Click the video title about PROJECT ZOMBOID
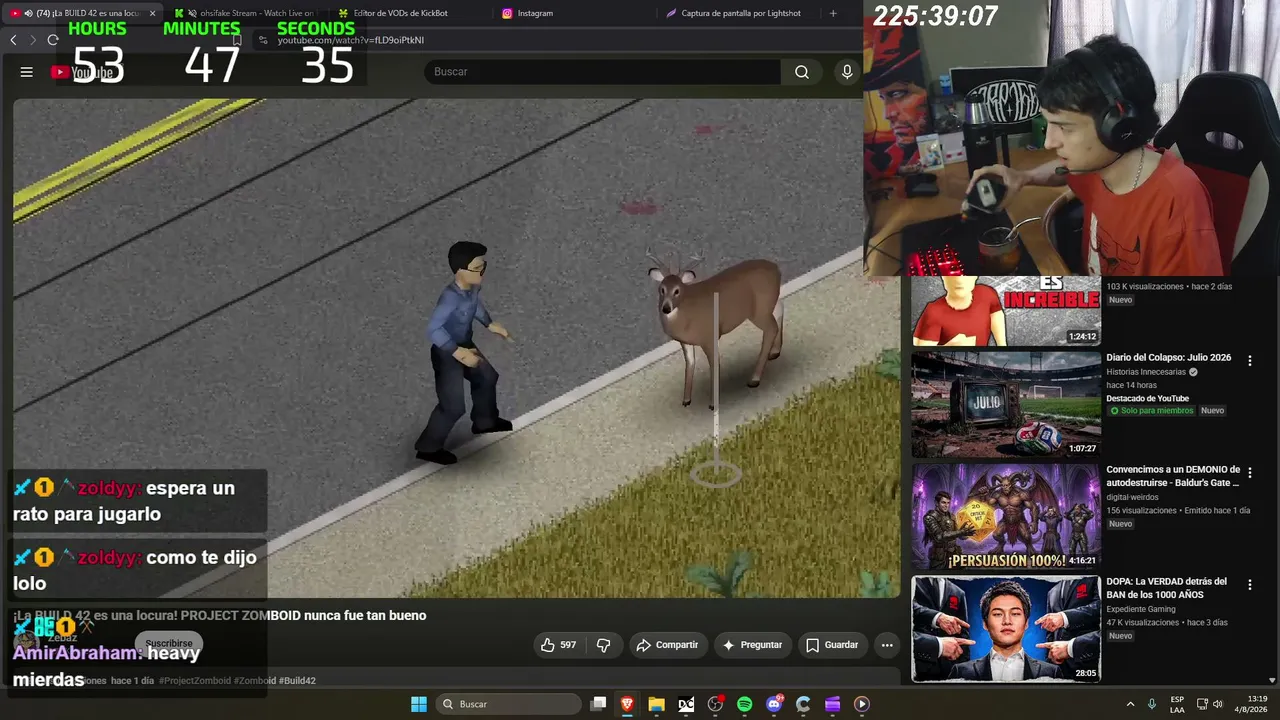This screenshot has height=720, width=1280. [220, 616]
